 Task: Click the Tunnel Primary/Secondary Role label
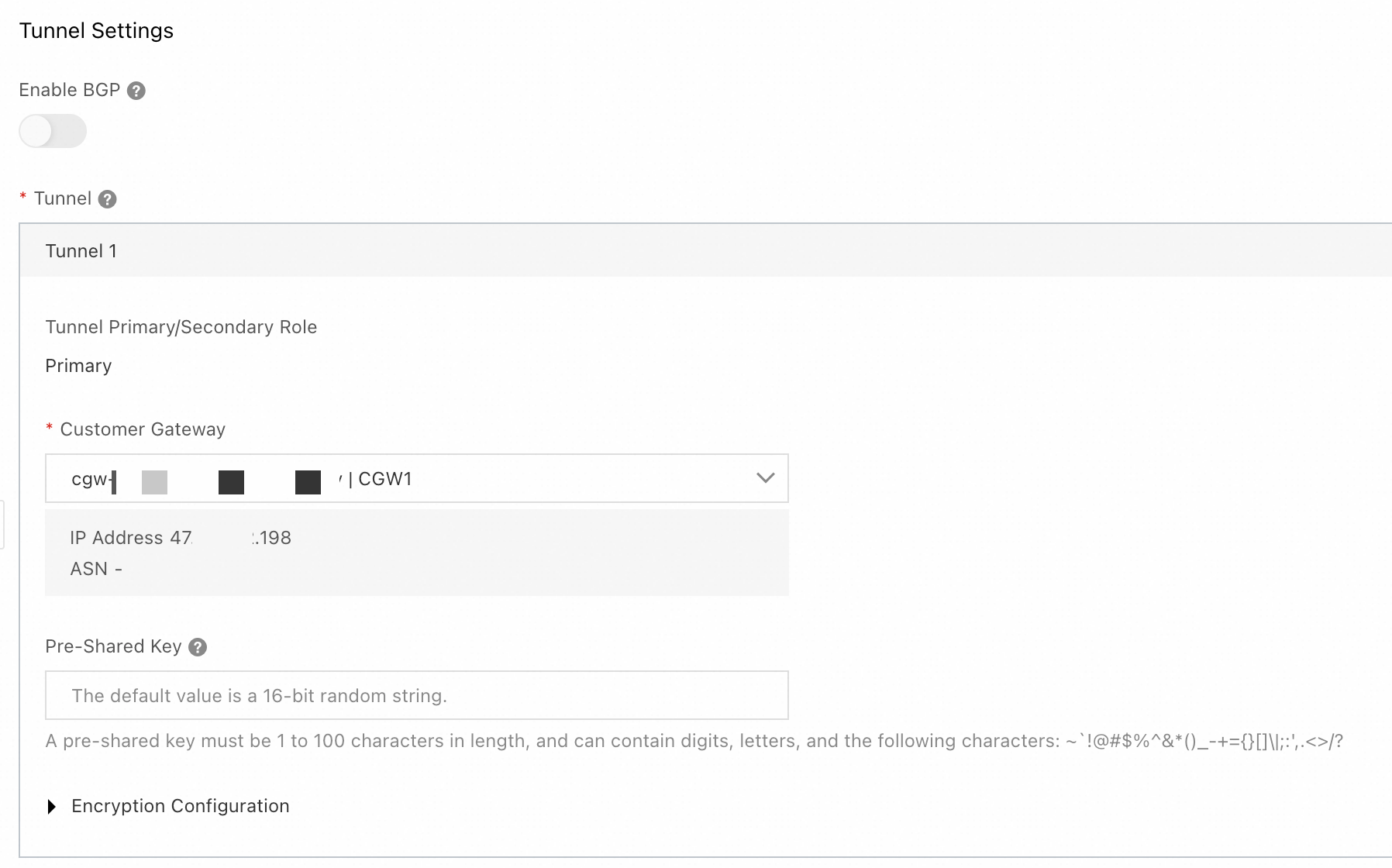[181, 327]
